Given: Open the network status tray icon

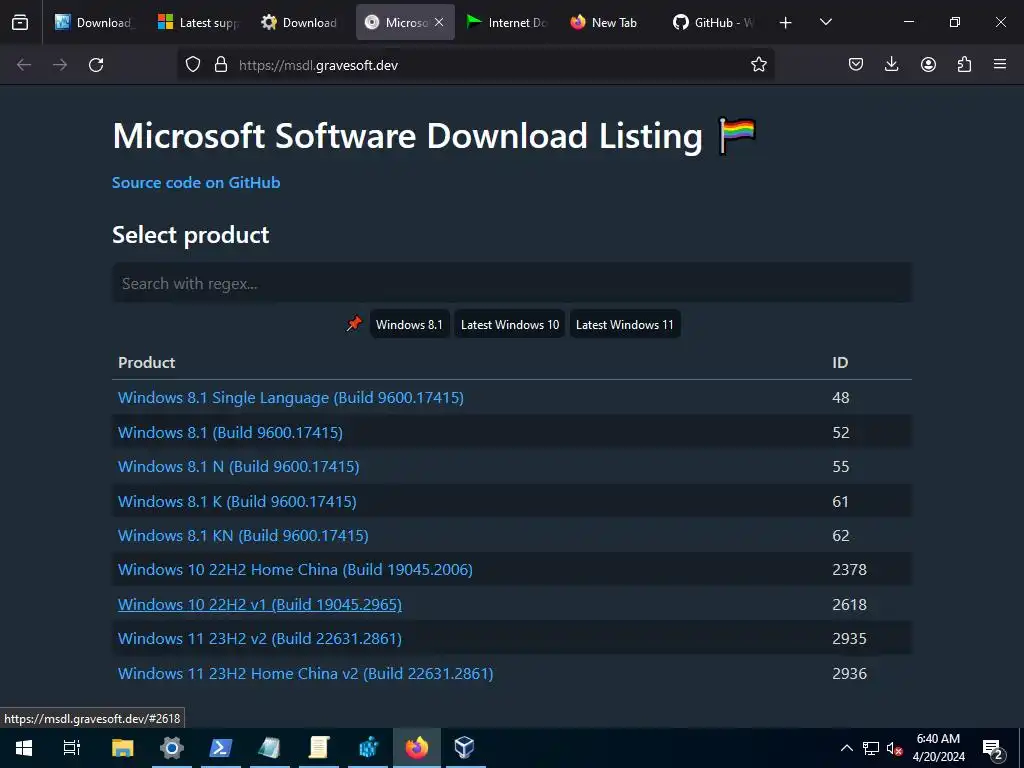Looking at the screenshot, I should [871, 748].
